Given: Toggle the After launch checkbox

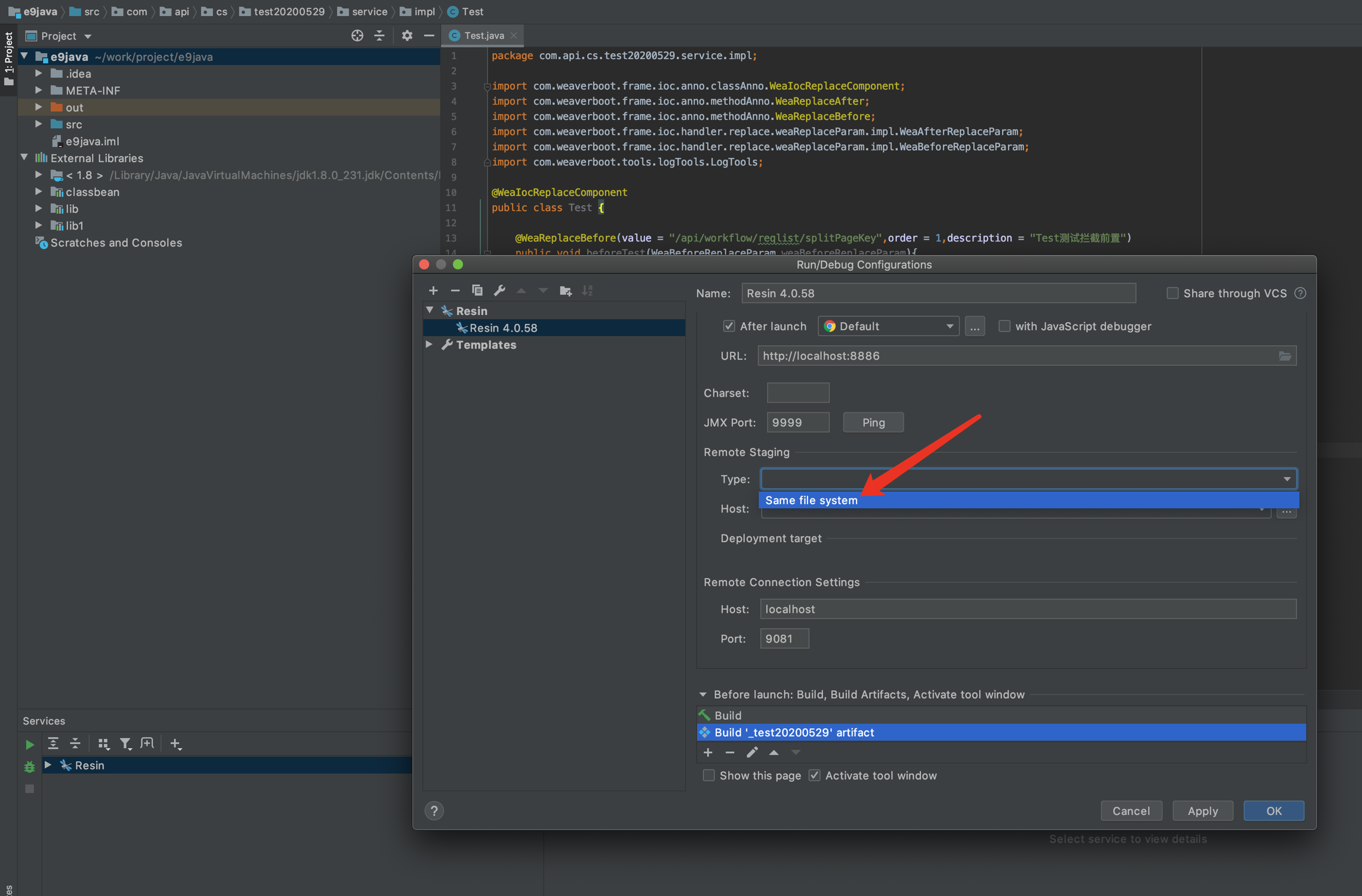Looking at the screenshot, I should (x=729, y=326).
